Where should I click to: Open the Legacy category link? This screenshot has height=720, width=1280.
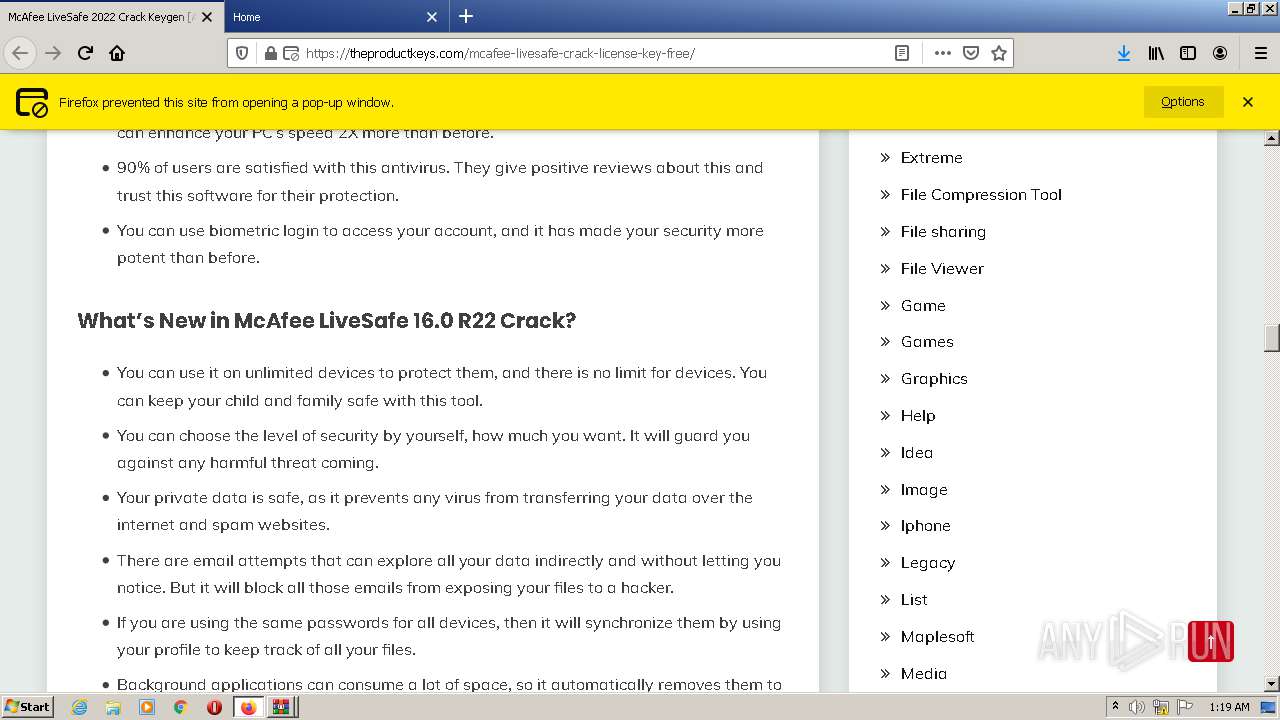928,563
